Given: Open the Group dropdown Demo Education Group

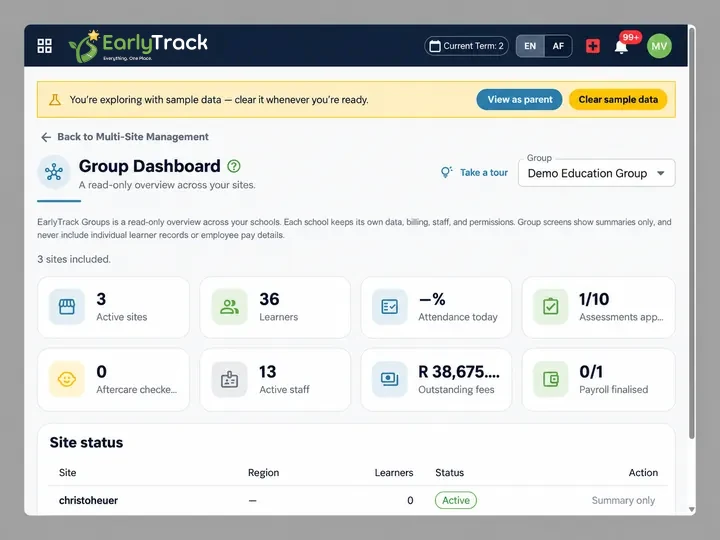Looking at the screenshot, I should pyautogui.click(x=596, y=173).
